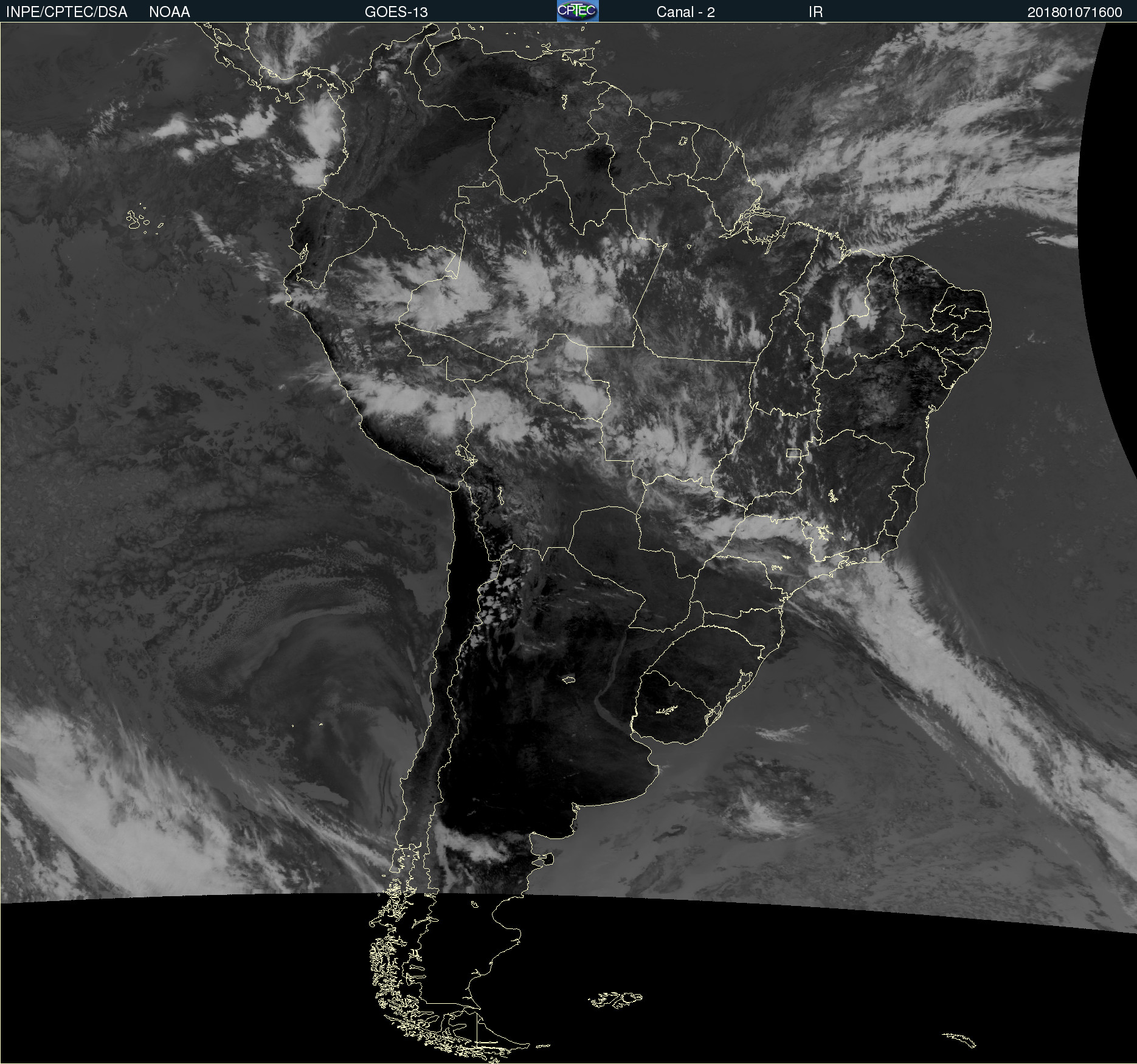The image size is (1137, 1064).
Task: Select the INPE/CPTEC/DSA header text
Action: pos(67,12)
